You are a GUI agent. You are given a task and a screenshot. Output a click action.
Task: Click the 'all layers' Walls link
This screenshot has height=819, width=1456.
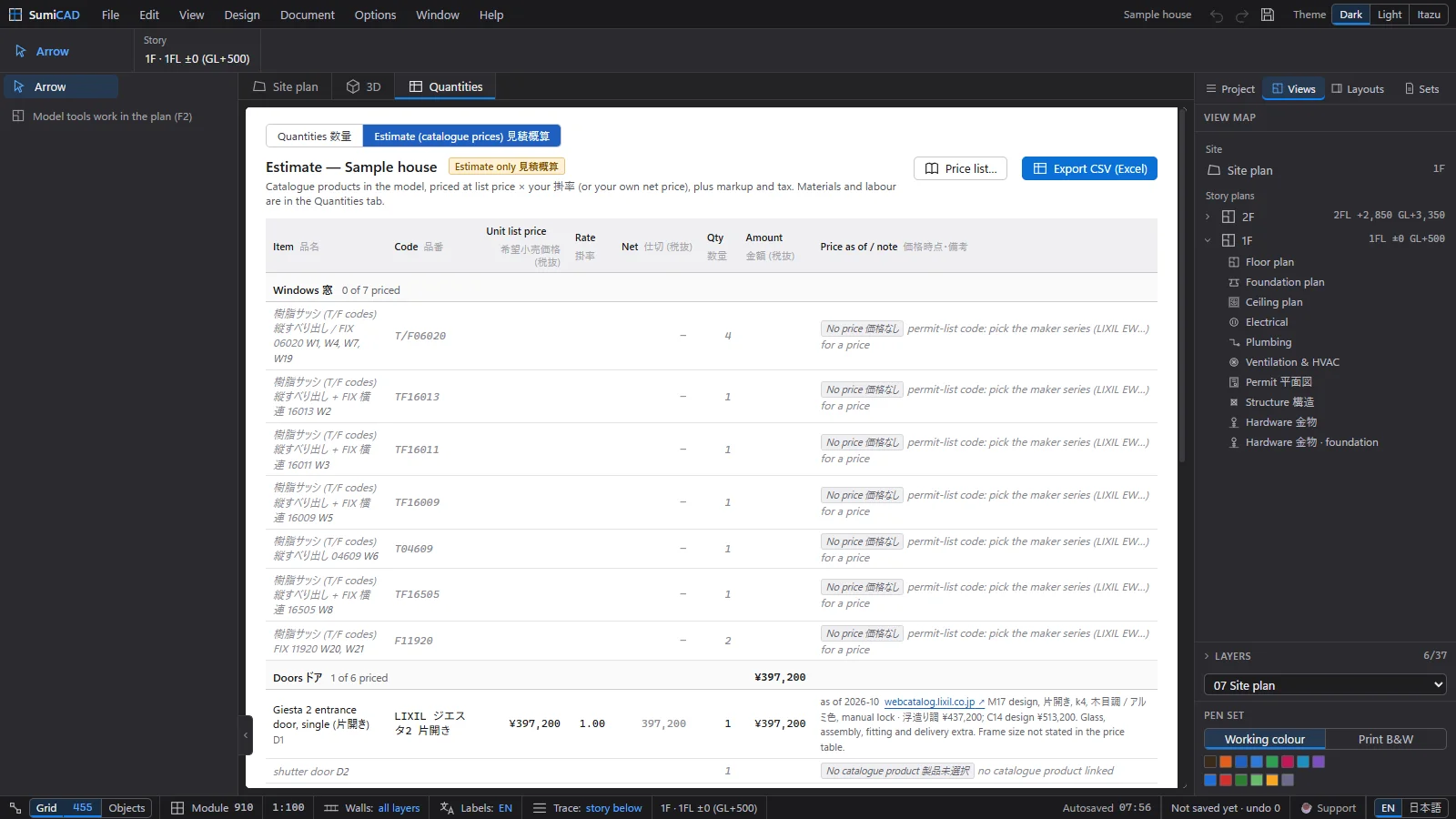(x=399, y=808)
